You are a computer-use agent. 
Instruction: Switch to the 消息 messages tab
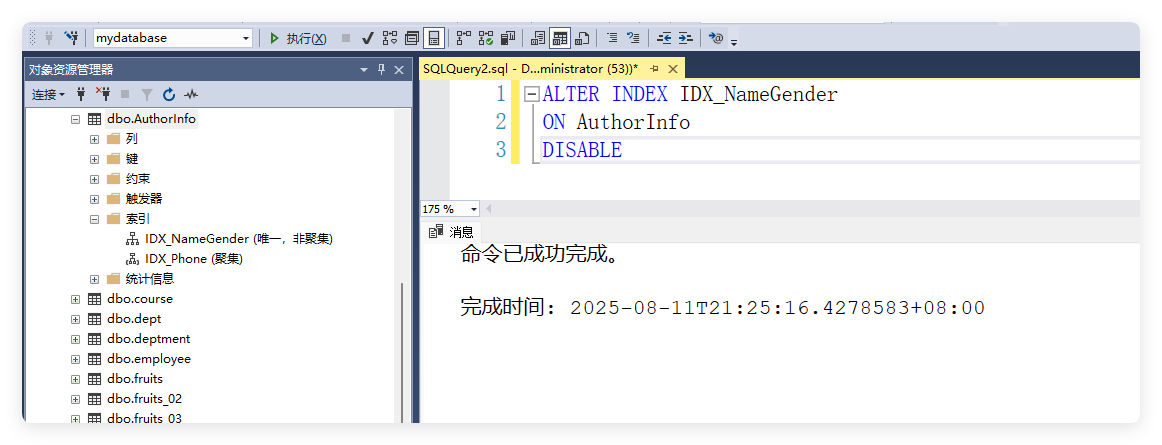coord(451,232)
